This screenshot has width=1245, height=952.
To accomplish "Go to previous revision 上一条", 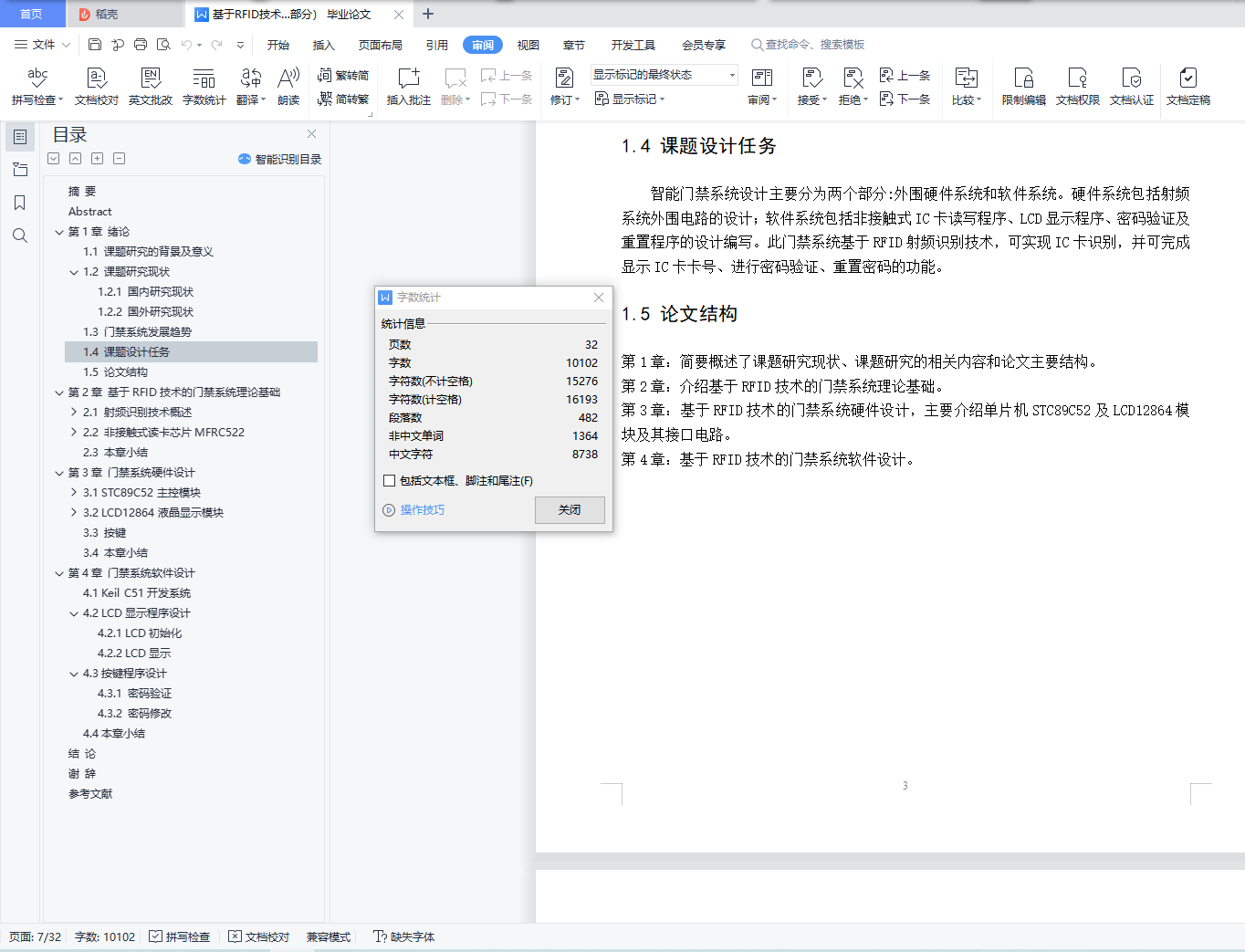I will click(x=905, y=76).
